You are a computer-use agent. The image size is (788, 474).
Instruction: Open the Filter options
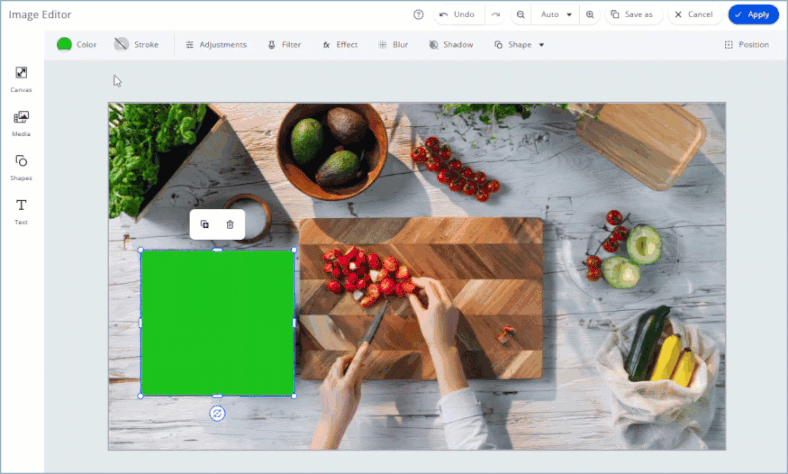(x=284, y=45)
